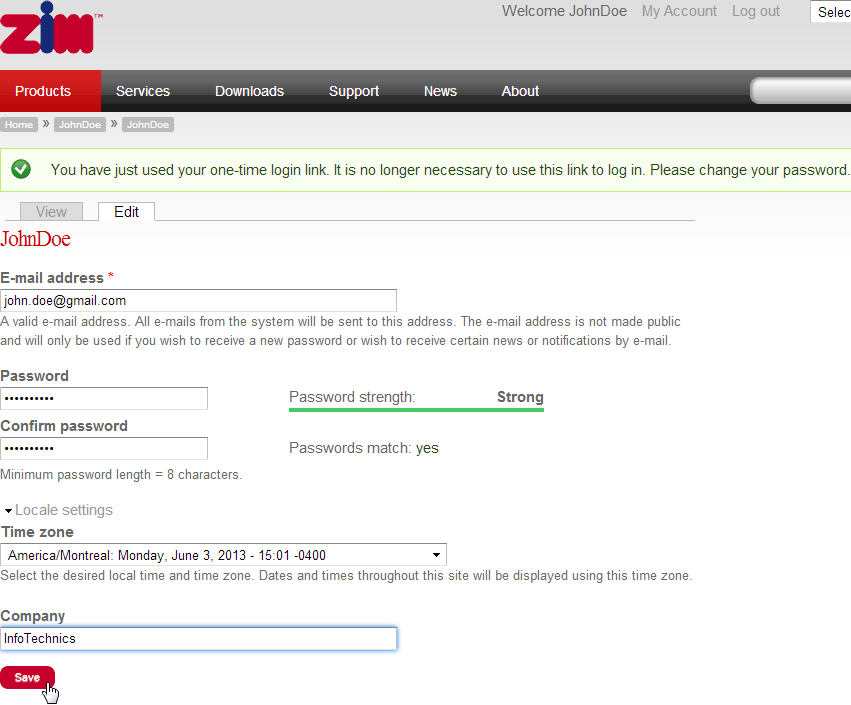Click the Home breadcrumb
The height and width of the screenshot is (705, 851).
[x=19, y=125]
